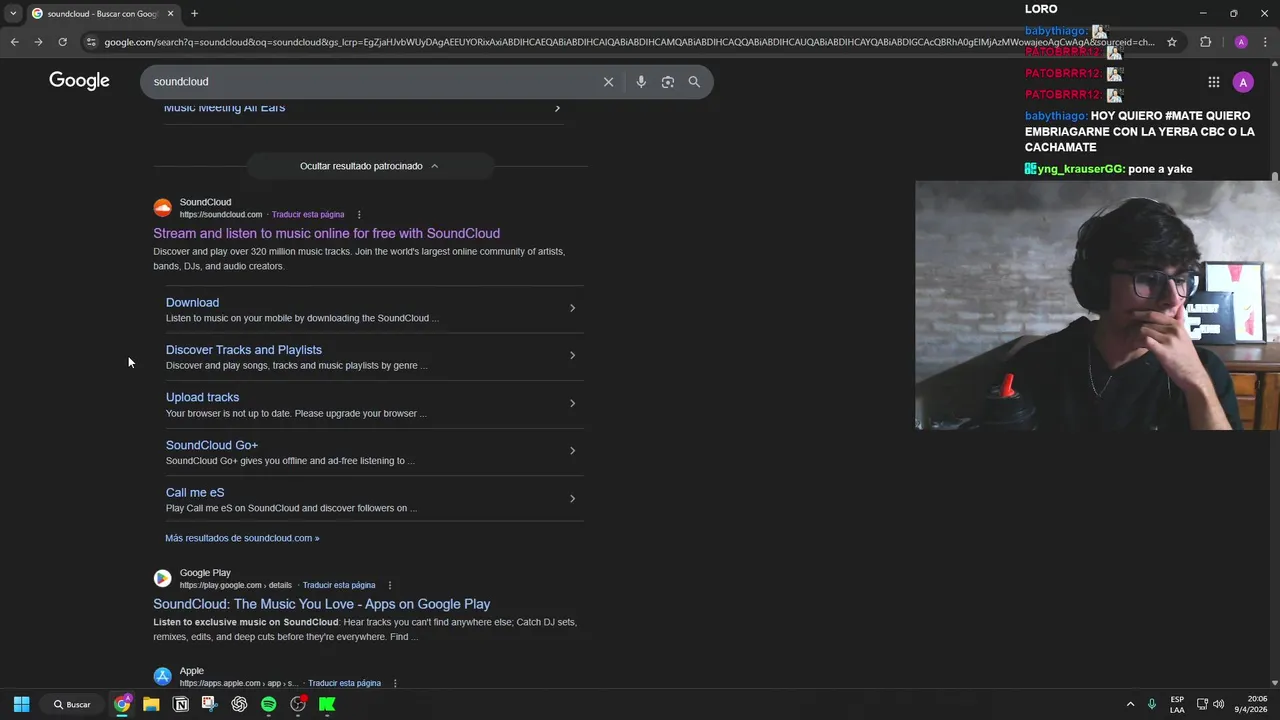
Task: Translate the SoundCloud result with Traducir esta página
Action: coord(308,215)
